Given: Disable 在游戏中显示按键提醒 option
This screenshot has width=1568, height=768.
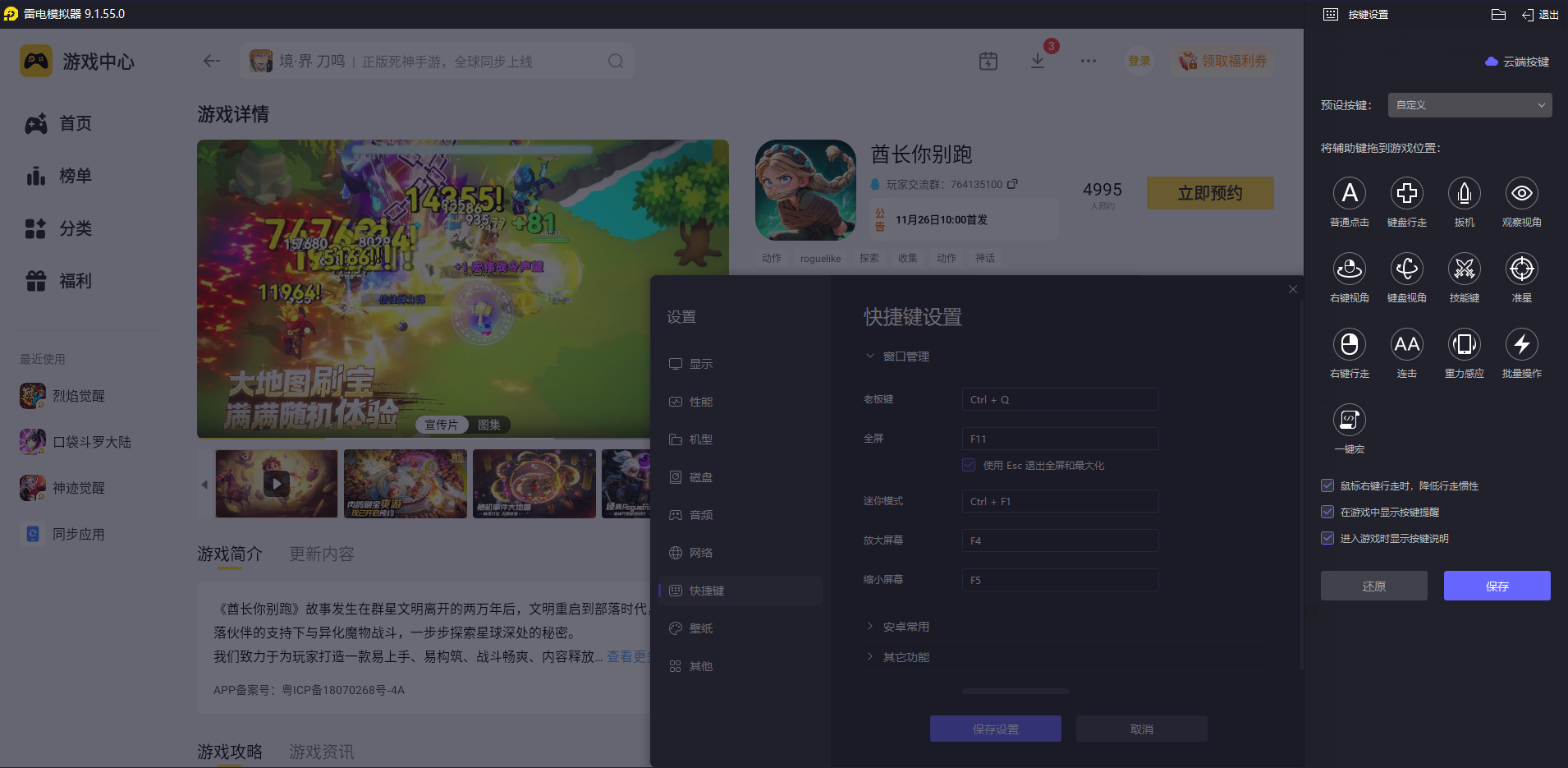Looking at the screenshot, I should tap(1327, 512).
